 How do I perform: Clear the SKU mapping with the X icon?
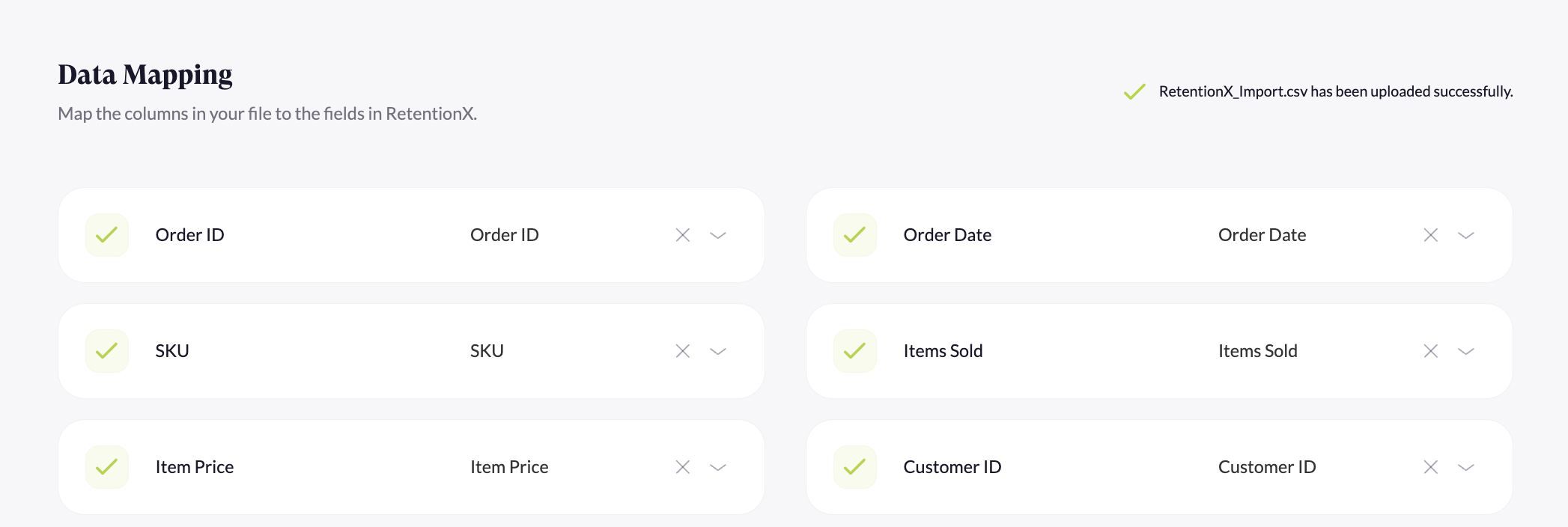[682, 350]
